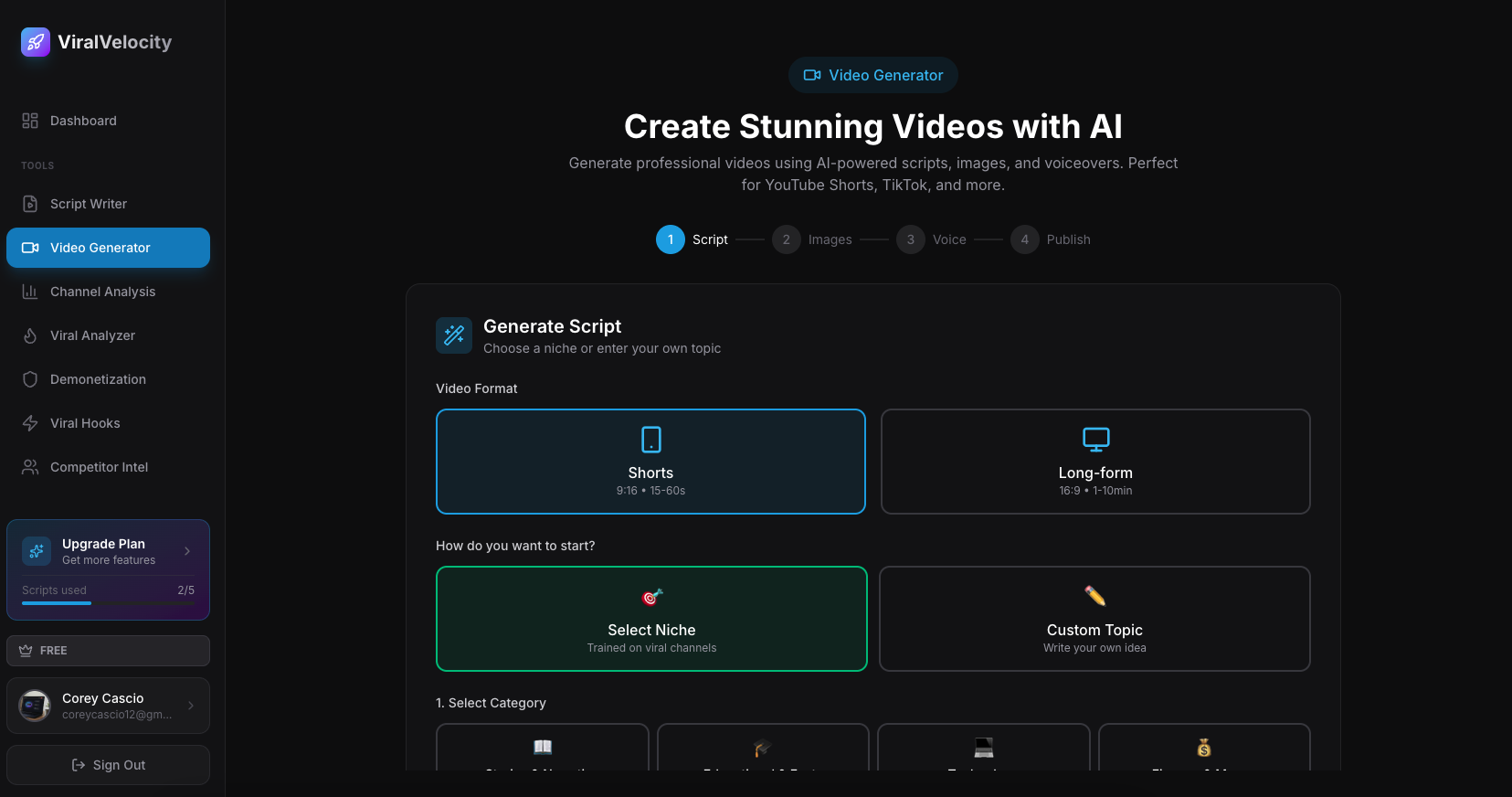Open the Dashboard grid icon
Screen dimensions: 1512x797
pos(30,121)
